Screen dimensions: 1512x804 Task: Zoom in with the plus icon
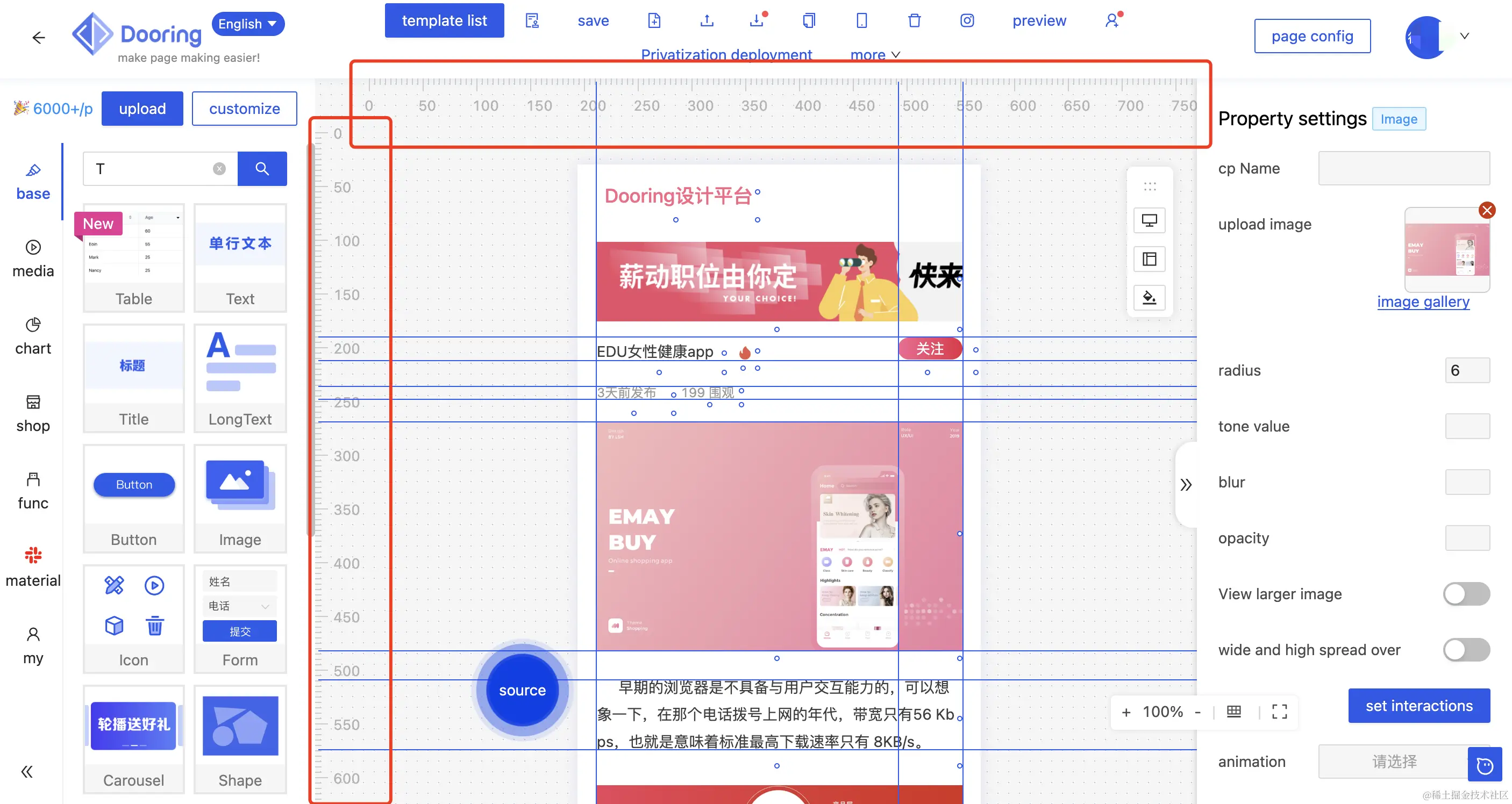click(1125, 712)
